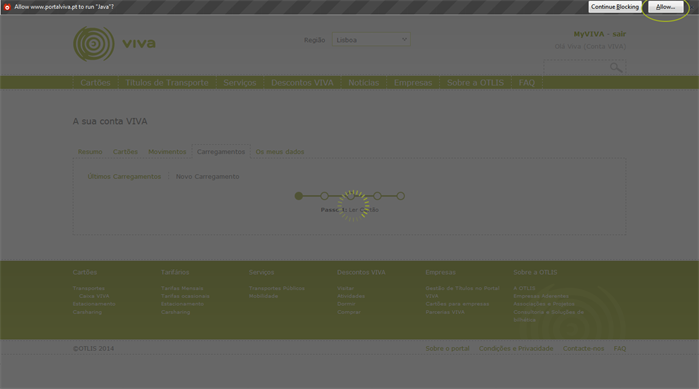The width and height of the screenshot is (699, 389).
Task: Open the FAQ navigation menu item
Action: 526,82
